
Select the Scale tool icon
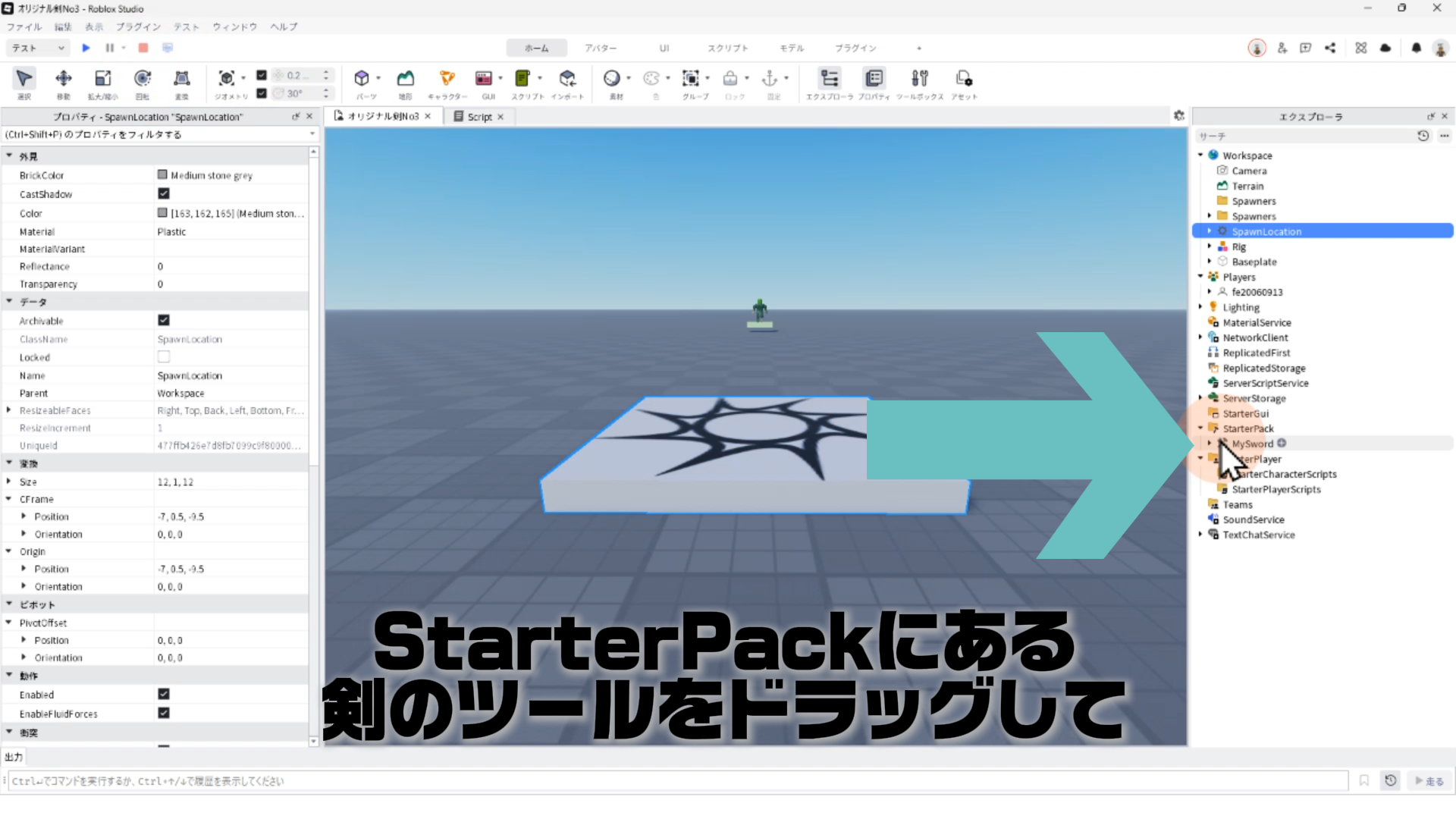102,79
